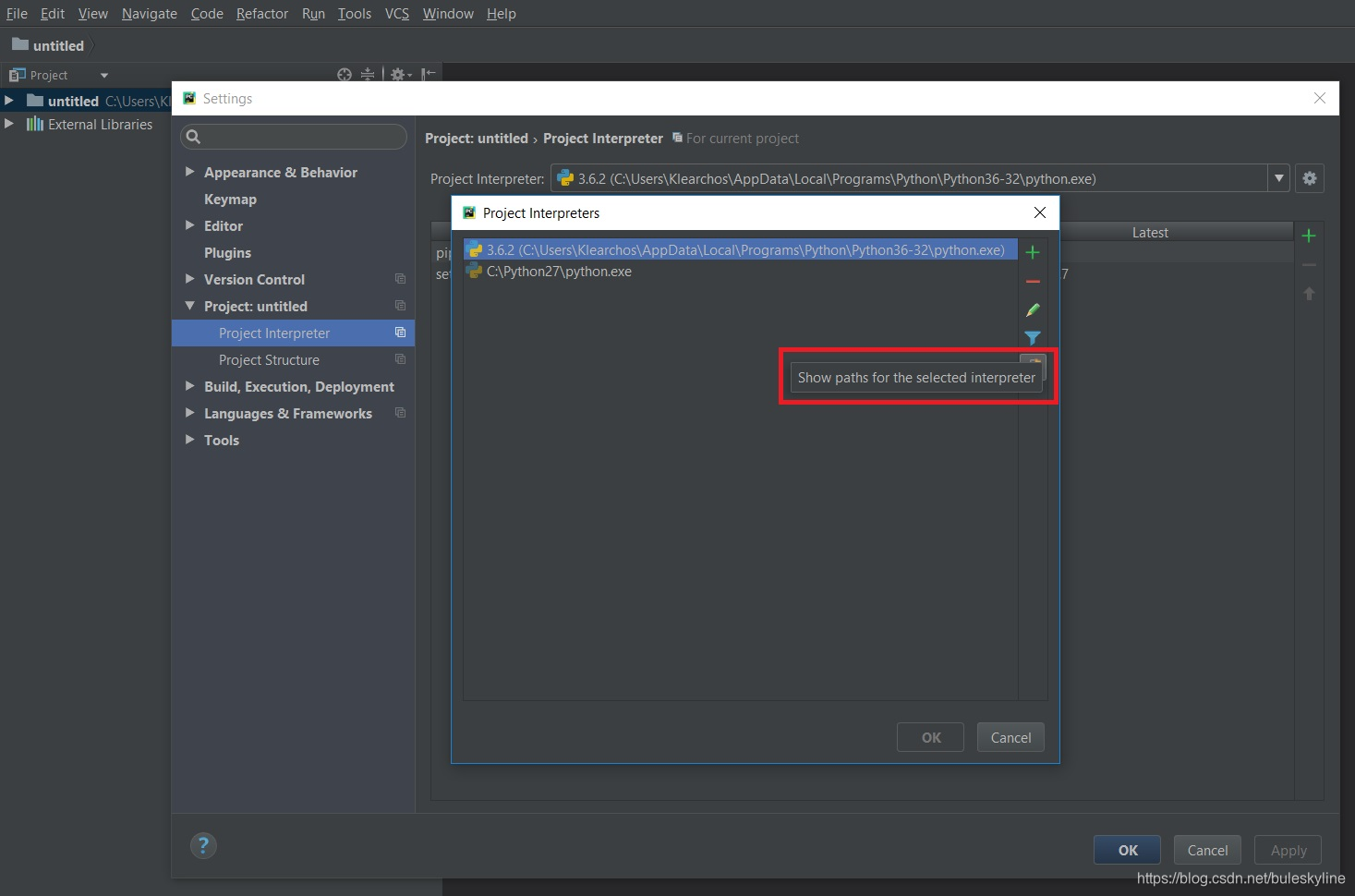Image resolution: width=1355 pixels, height=896 pixels.
Task: Open the Keymap settings page
Action: coord(230,200)
